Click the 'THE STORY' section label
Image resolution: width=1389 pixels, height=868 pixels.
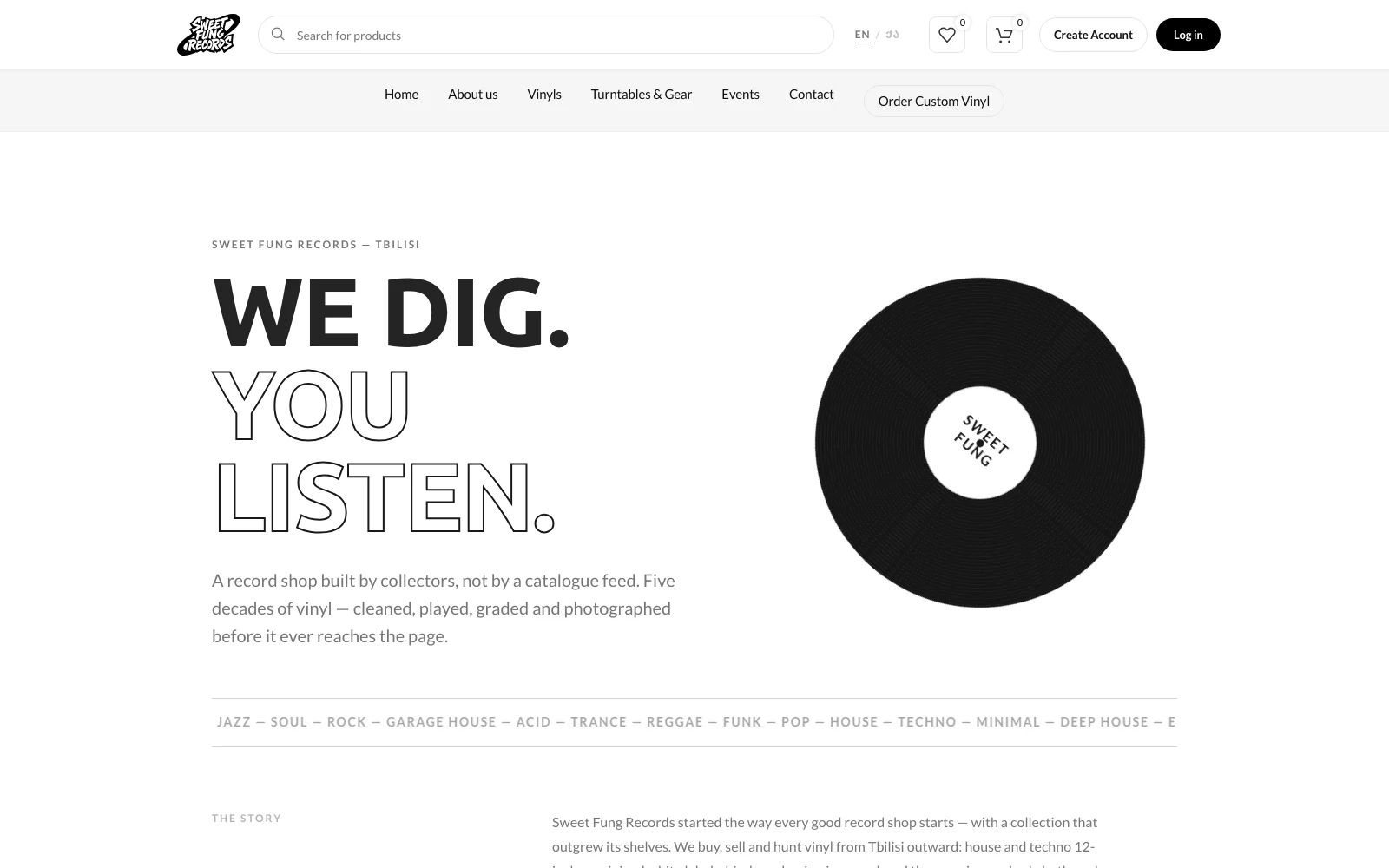click(247, 818)
